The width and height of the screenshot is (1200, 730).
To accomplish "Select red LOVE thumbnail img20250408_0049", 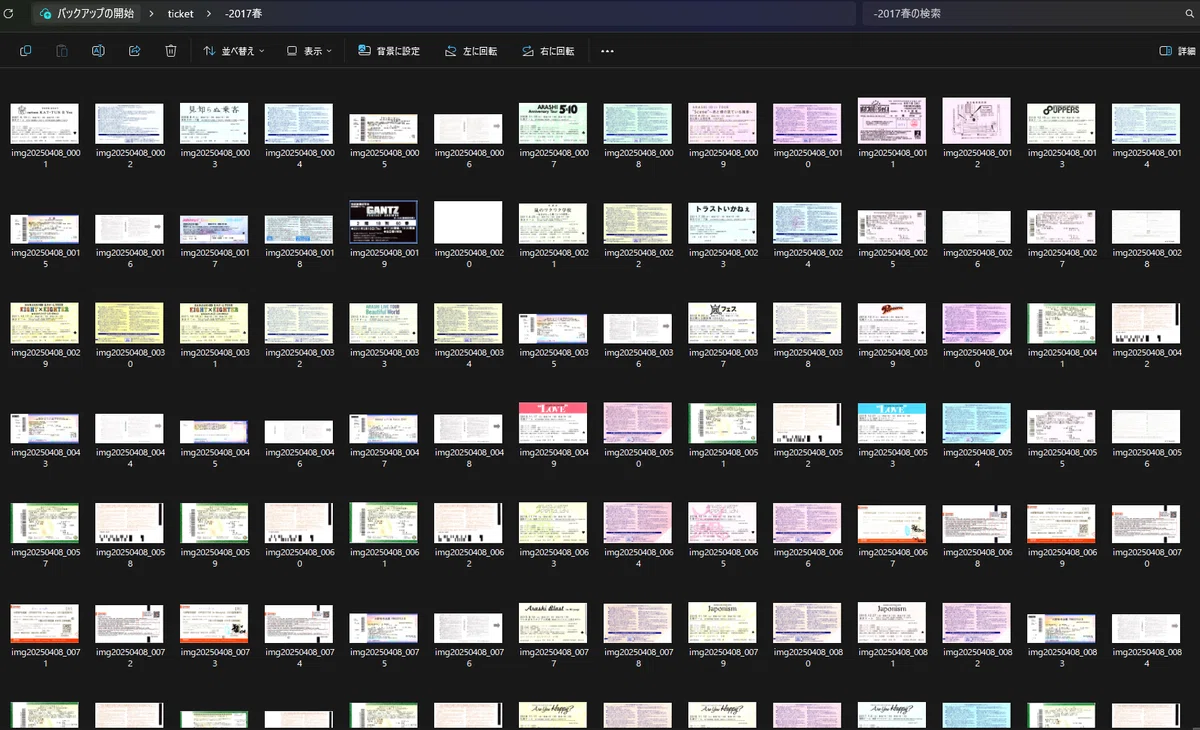I will 553,423.
